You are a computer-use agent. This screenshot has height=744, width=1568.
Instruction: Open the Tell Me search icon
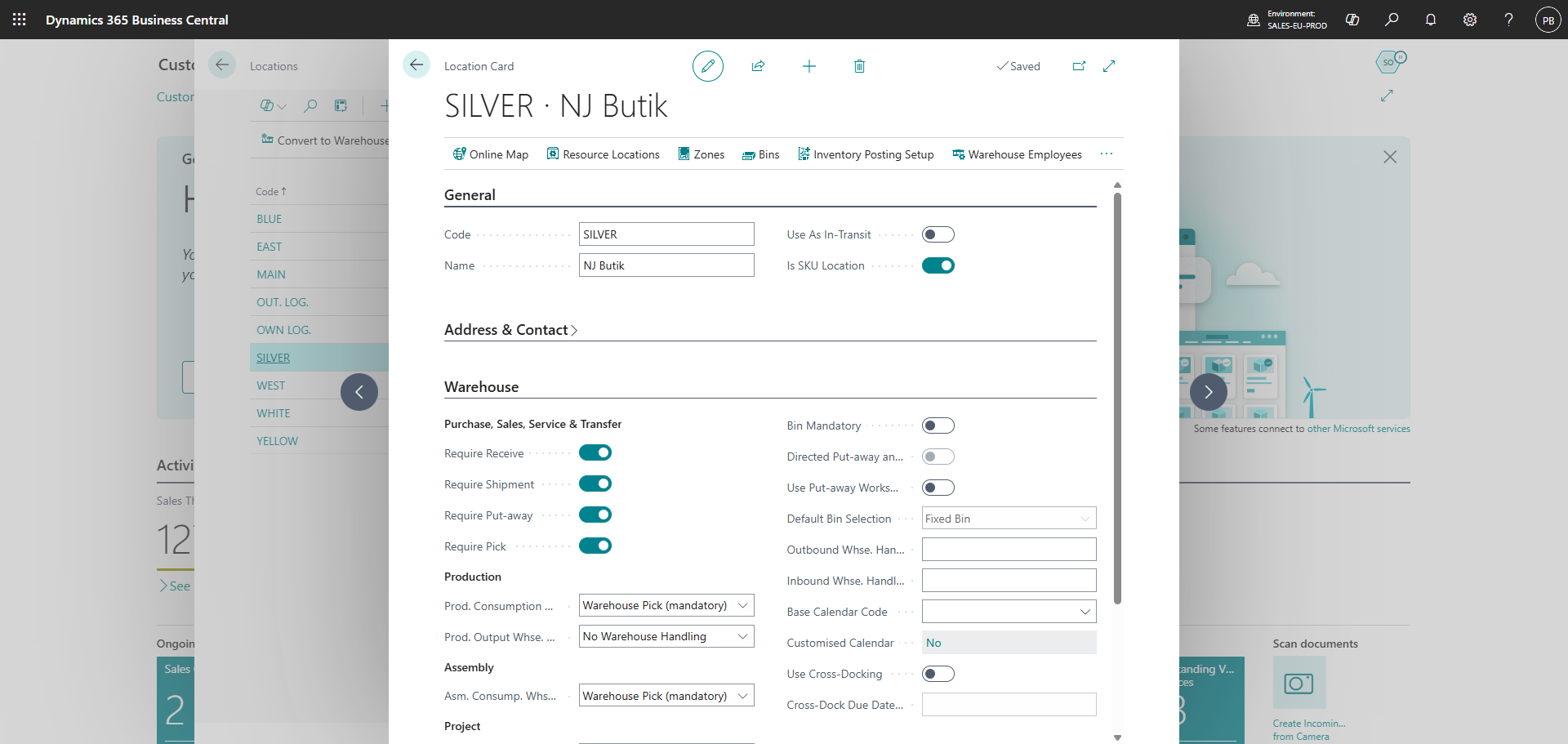[1392, 20]
